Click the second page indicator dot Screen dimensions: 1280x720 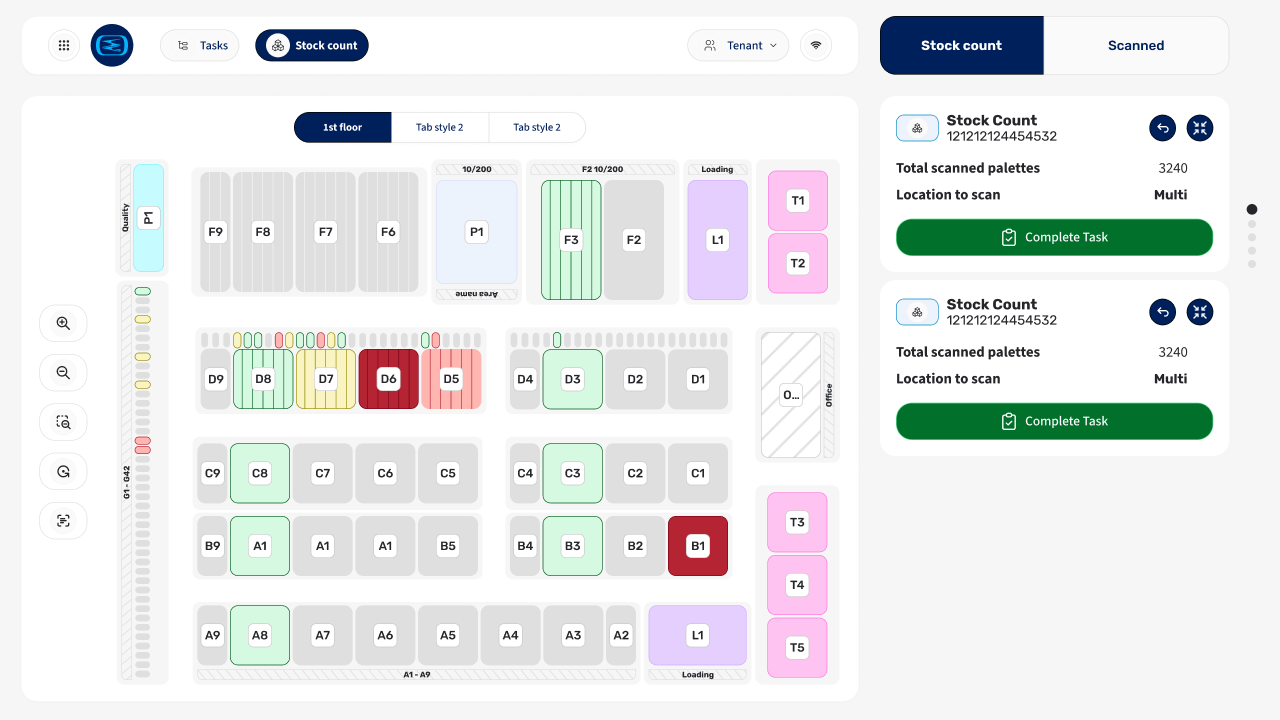(1252, 224)
